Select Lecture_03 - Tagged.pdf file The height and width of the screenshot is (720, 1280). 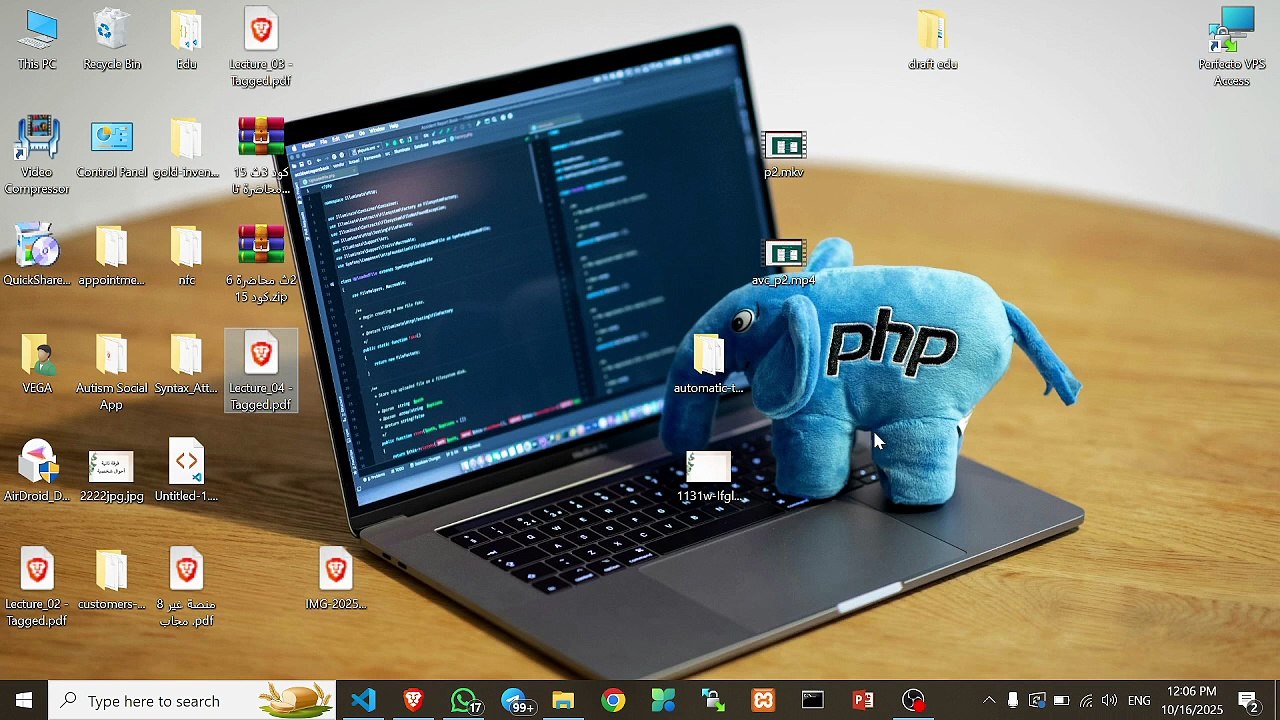[x=261, y=48]
